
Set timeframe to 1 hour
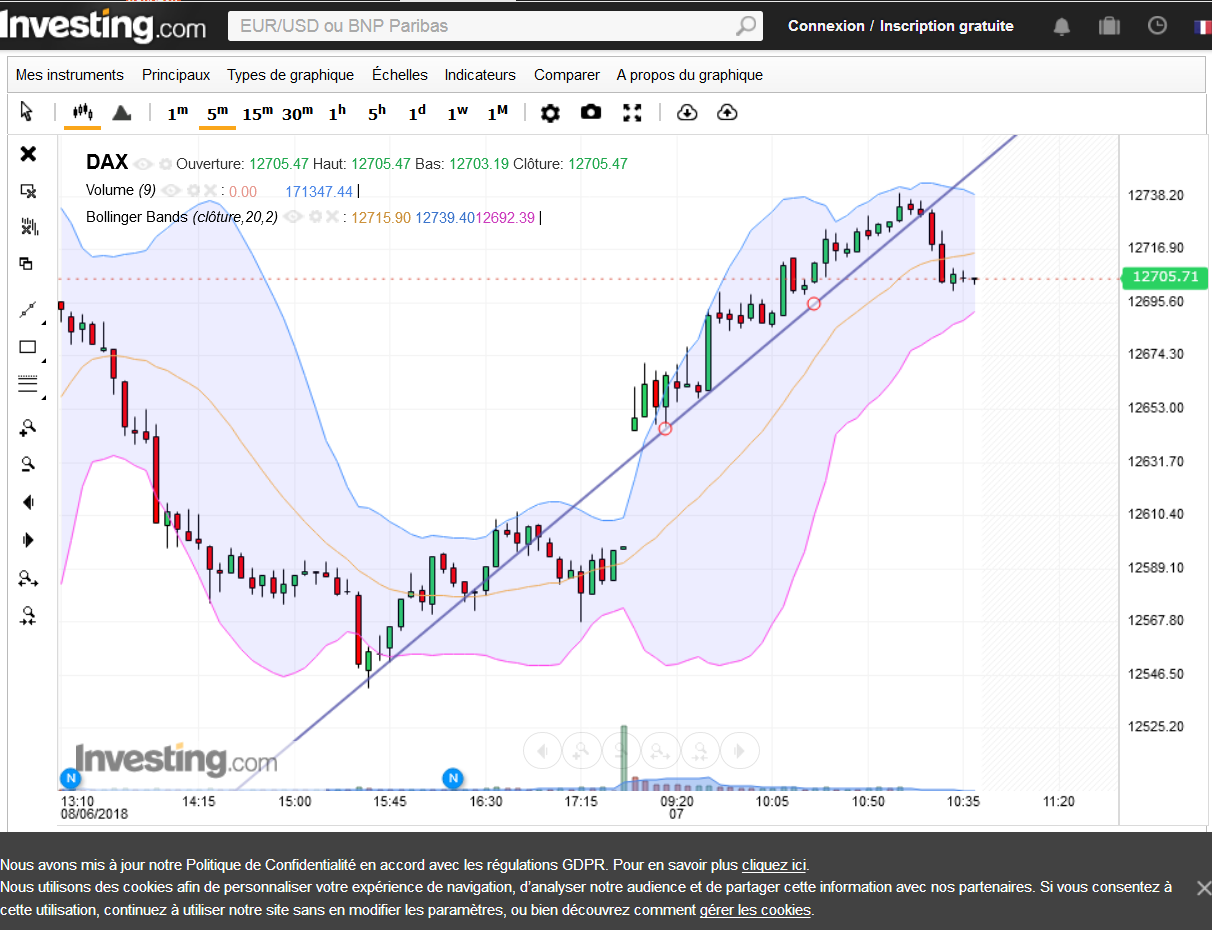(x=337, y=113)
